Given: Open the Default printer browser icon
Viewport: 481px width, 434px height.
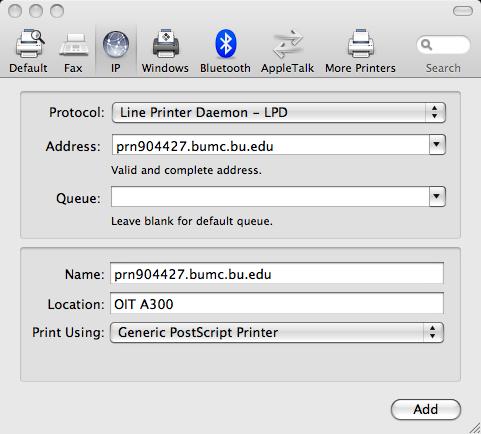Looking at the screenshot, I should click(29, 44).
